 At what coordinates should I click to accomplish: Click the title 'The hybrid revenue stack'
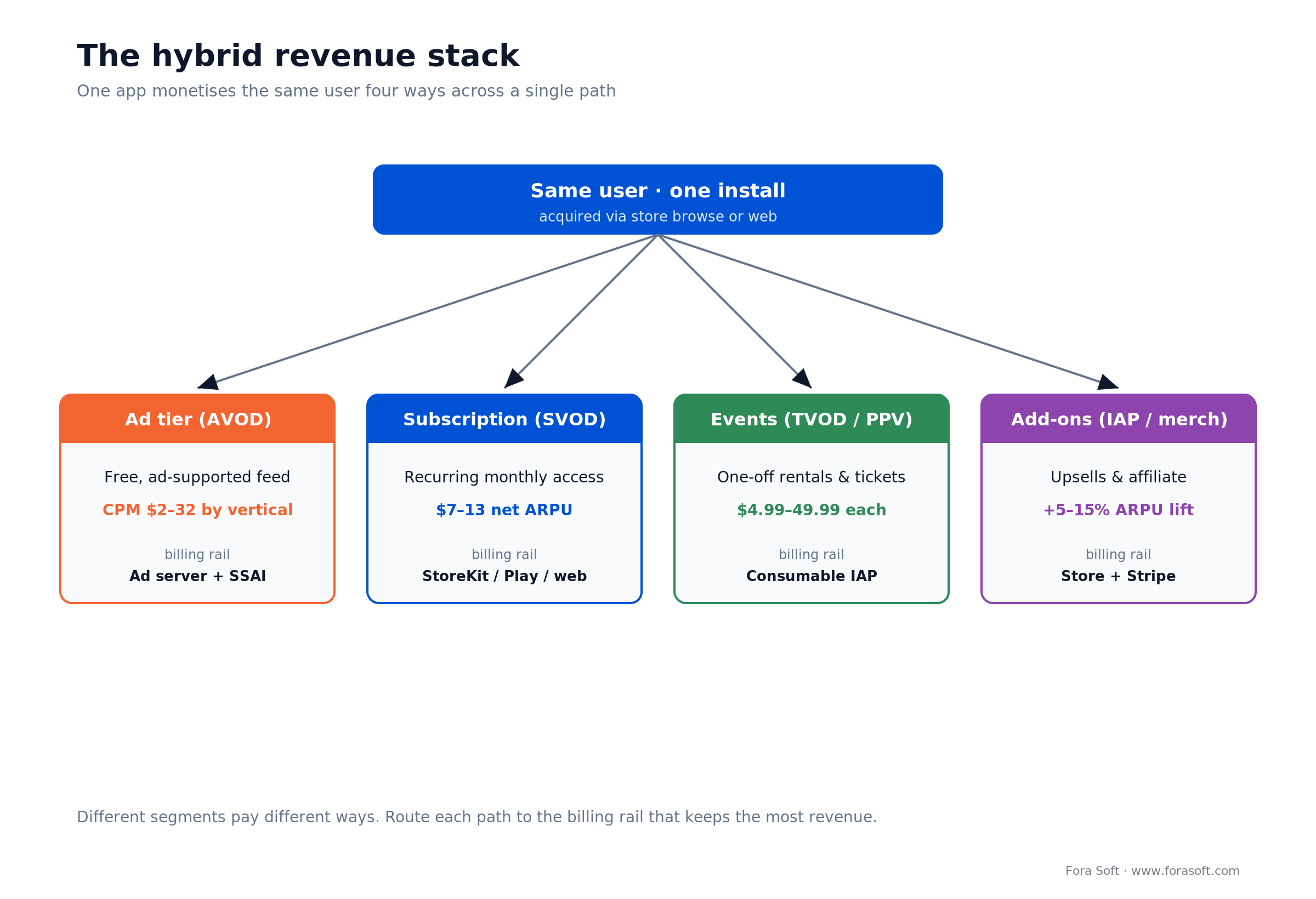pos(298,56)
